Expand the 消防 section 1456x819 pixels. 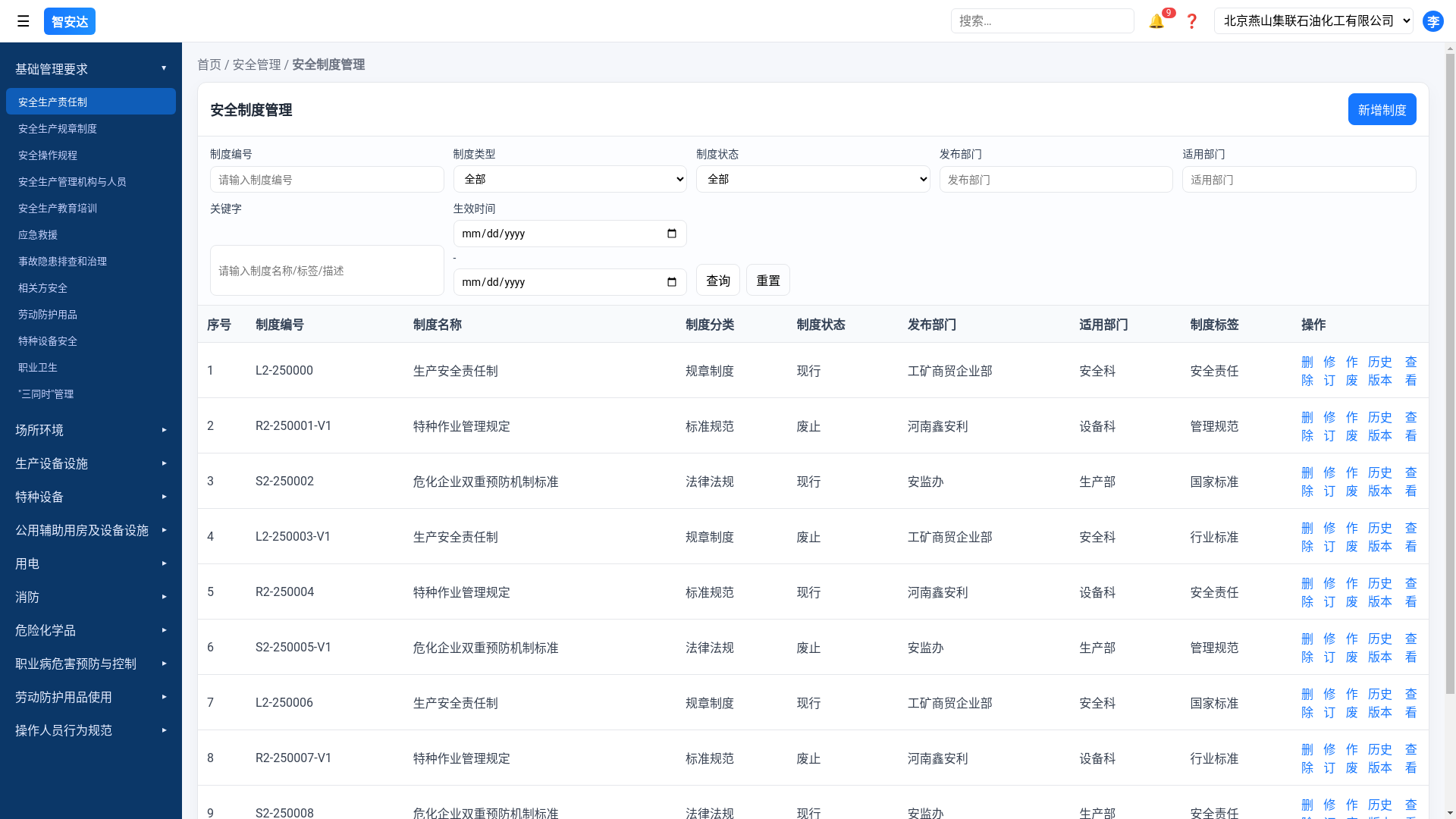pos(91,597)
